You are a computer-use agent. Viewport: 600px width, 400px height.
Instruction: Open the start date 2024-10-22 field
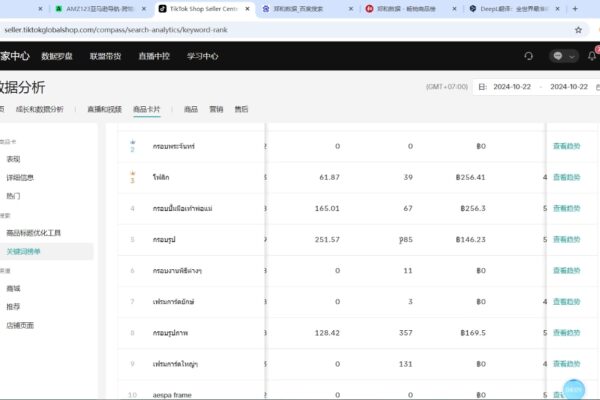pyautogui.click(x=512, y=87)
